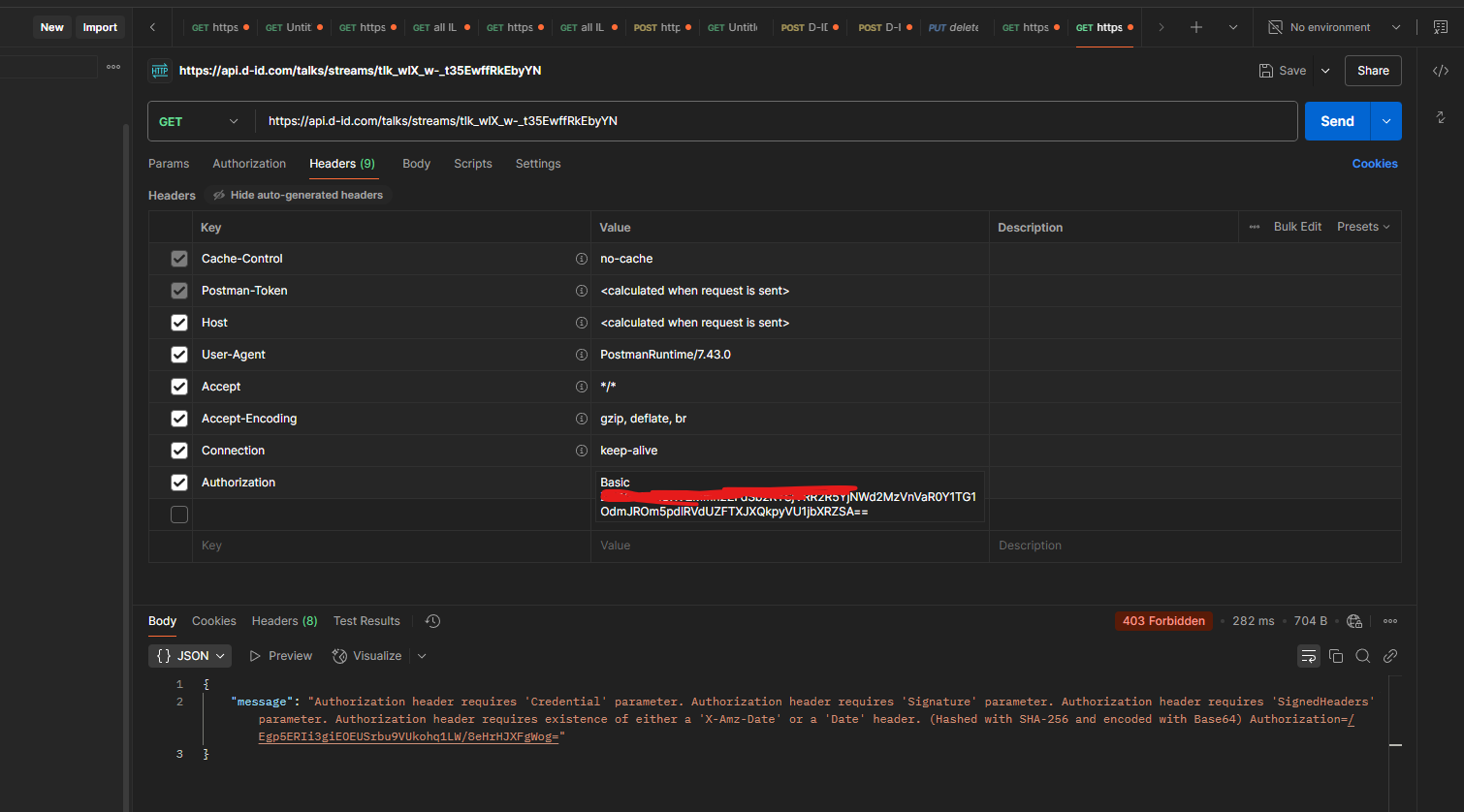Copy the response body to clipboard
Viewport: 1464px width, 812px height.
[1336, 656]
